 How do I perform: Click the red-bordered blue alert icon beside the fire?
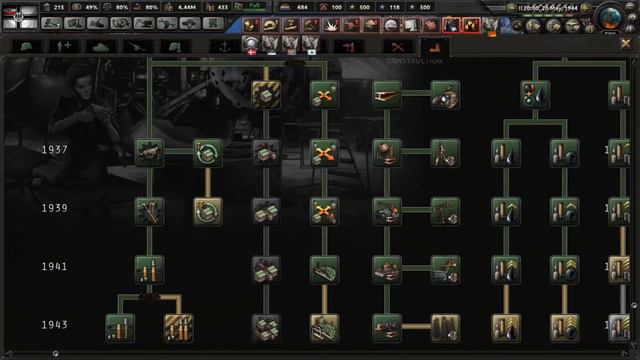tap(451, 25)
